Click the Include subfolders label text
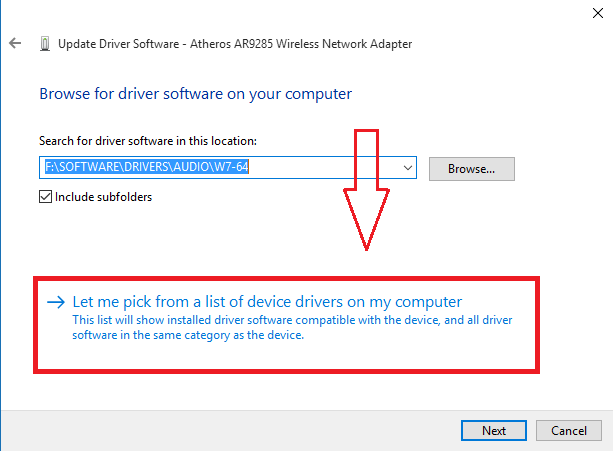The height and width of the screenshot is (451, 613). 104,197
